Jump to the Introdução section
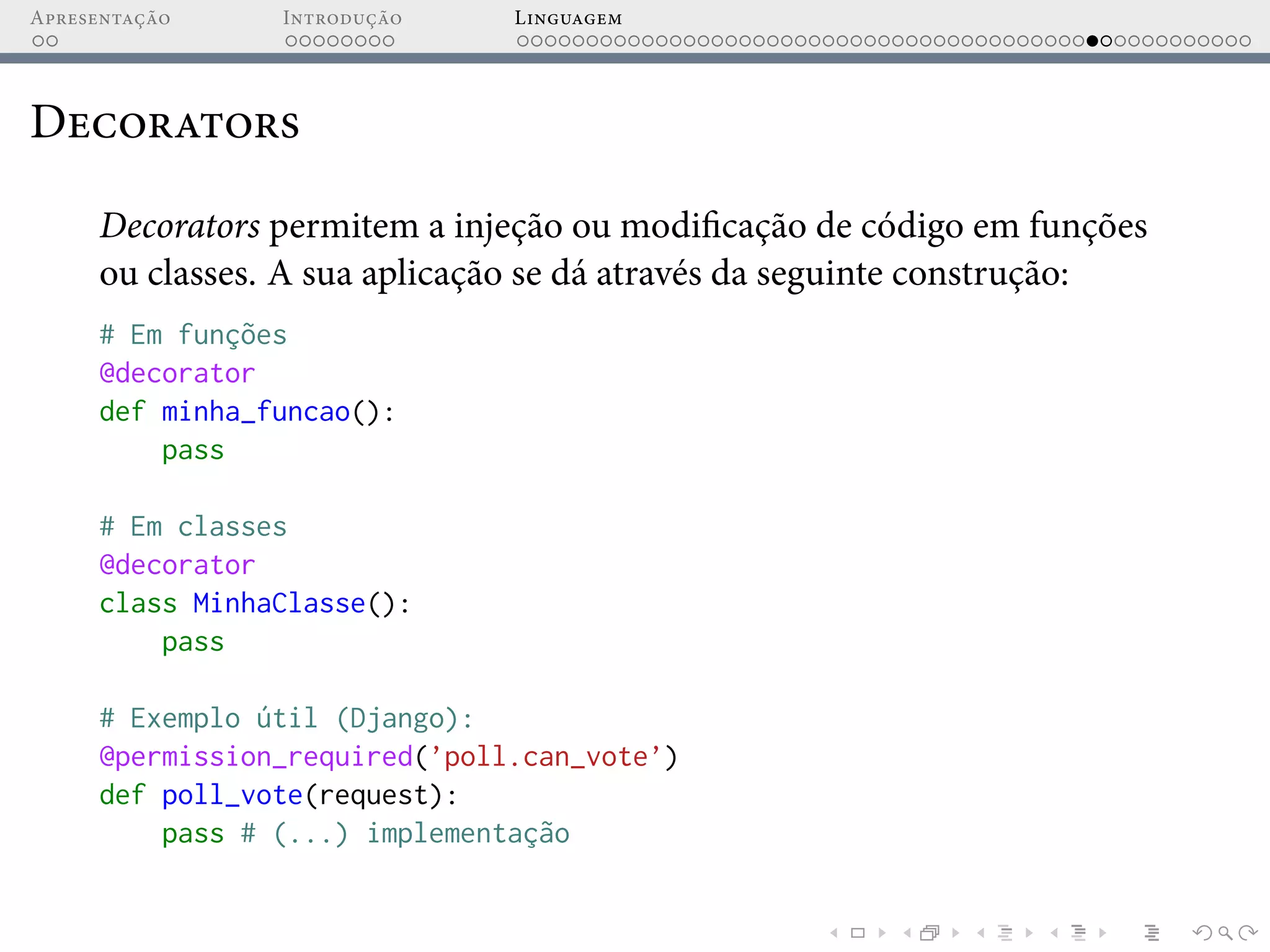1270x952 pixels. coord(342,19)
